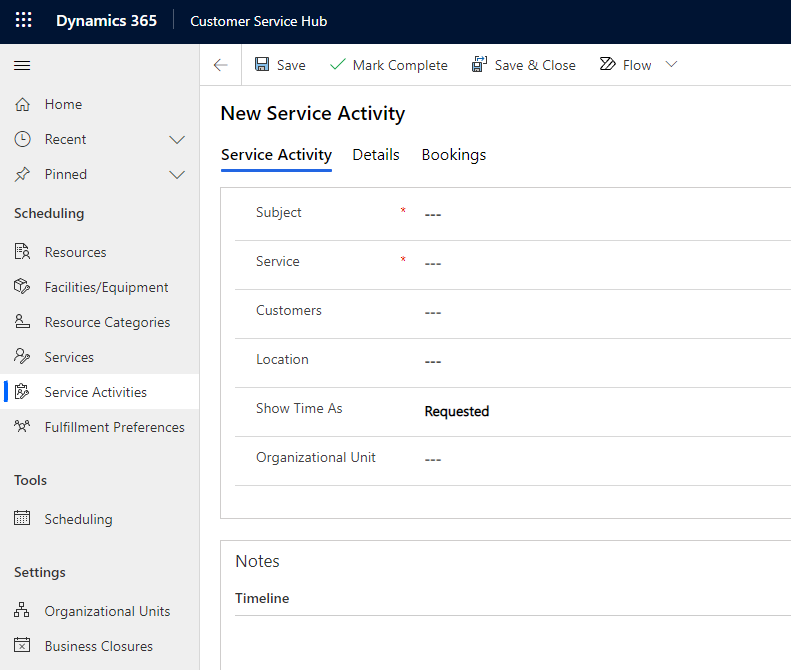Open Business Closures under Settings
This screenshot has height=670, width=791.
click(x=100, y=646)
